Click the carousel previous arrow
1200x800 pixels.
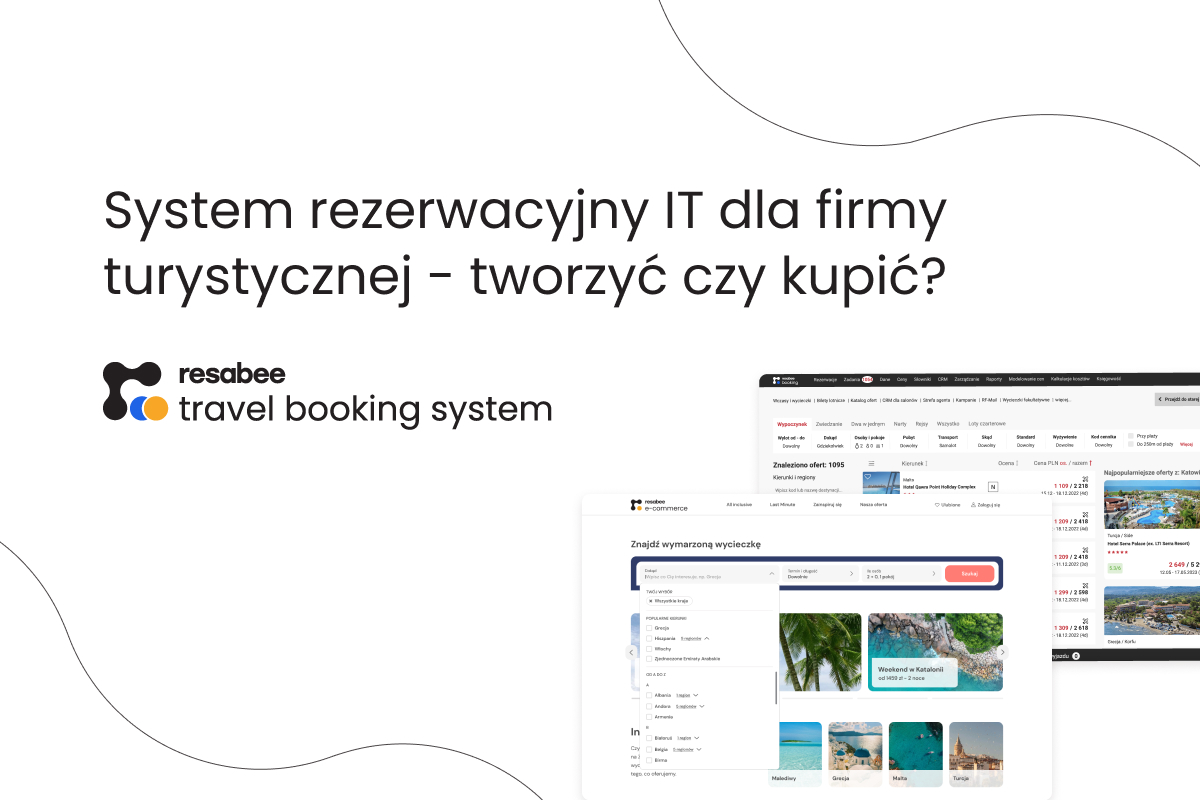tap(631, 652)
